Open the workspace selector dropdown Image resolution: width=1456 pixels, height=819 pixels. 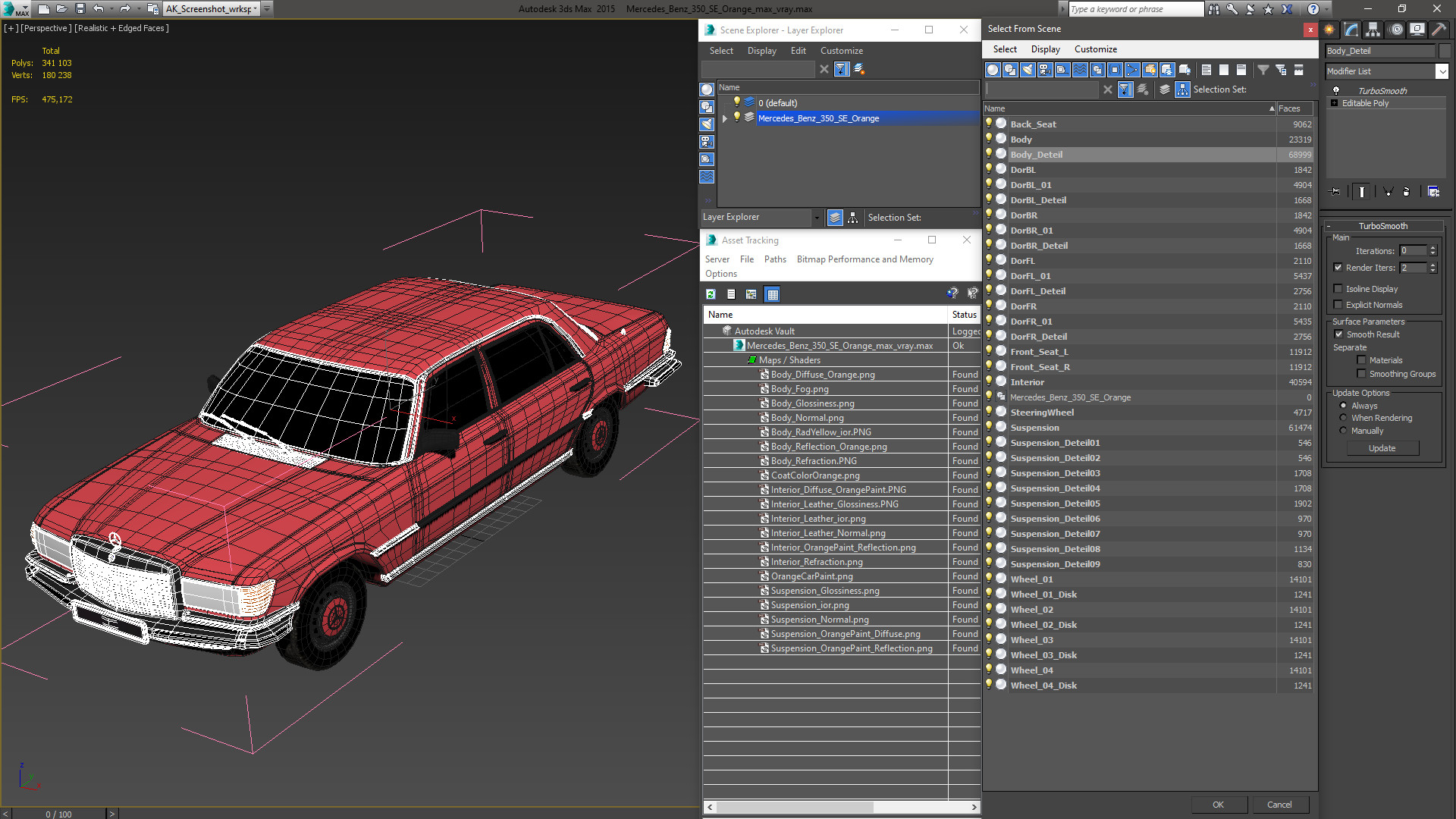point(255,9)
